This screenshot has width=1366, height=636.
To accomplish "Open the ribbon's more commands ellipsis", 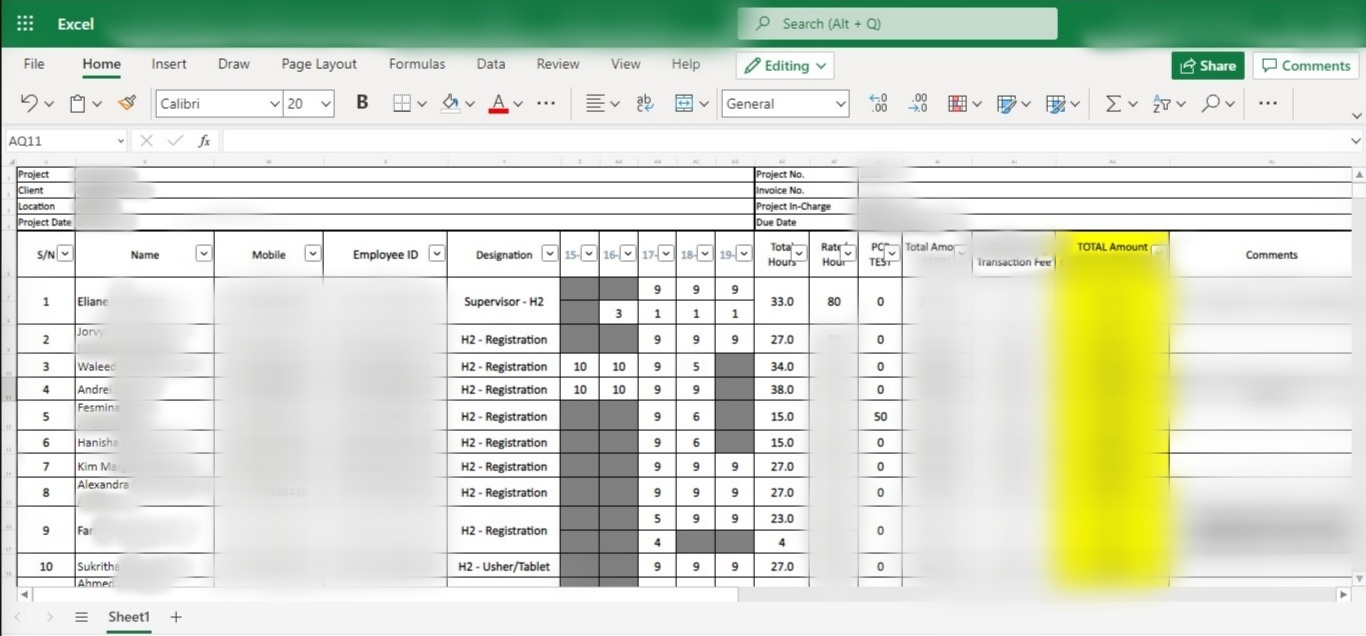I will [x=1268, y=103].
